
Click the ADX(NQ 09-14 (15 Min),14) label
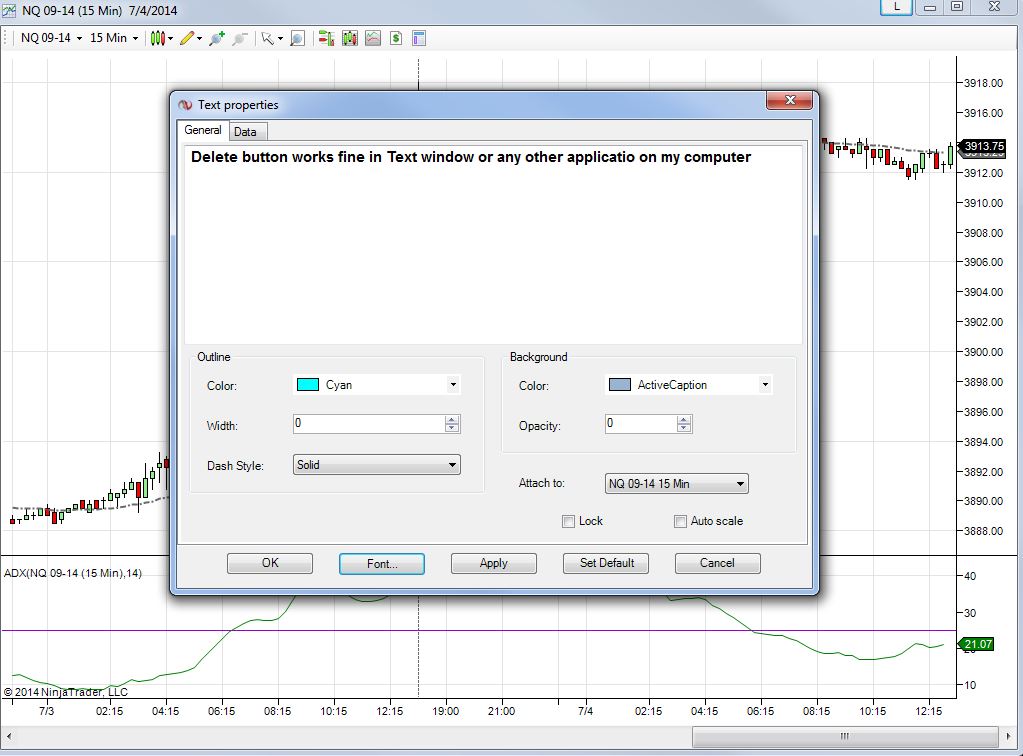[73, 573]
